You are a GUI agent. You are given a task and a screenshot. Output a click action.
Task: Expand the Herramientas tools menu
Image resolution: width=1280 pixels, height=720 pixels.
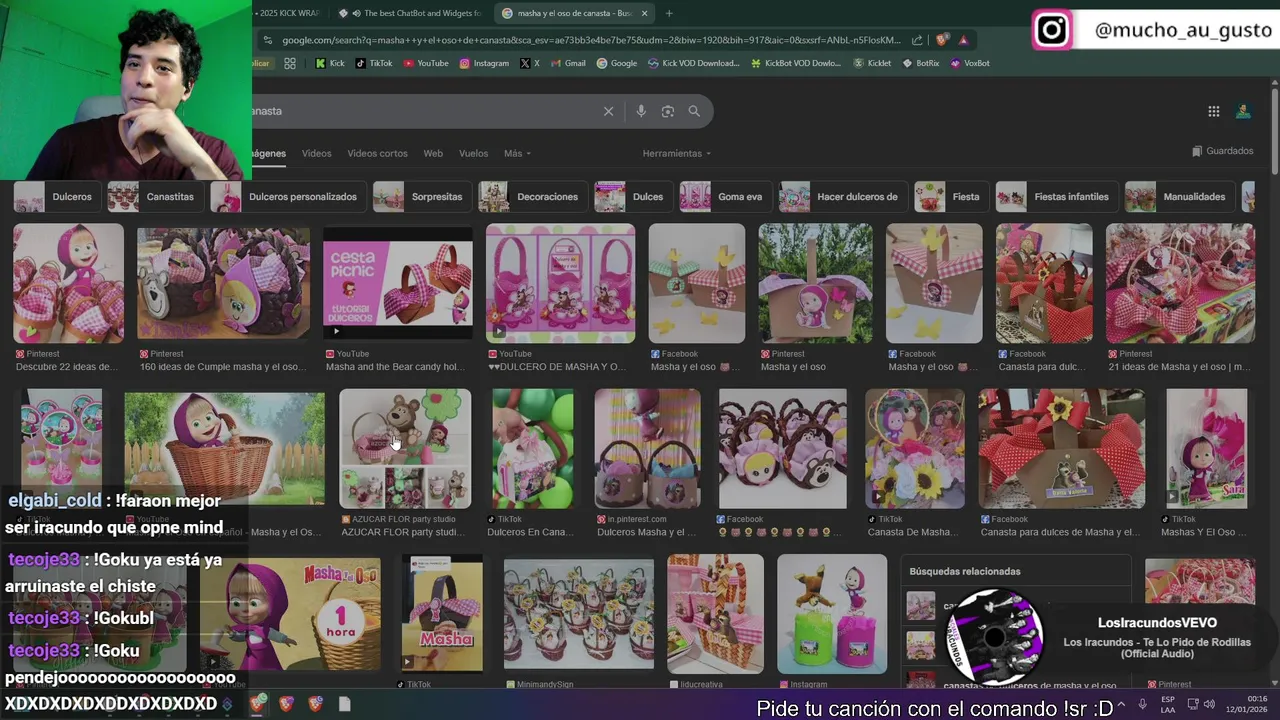[x=677, y=153]
